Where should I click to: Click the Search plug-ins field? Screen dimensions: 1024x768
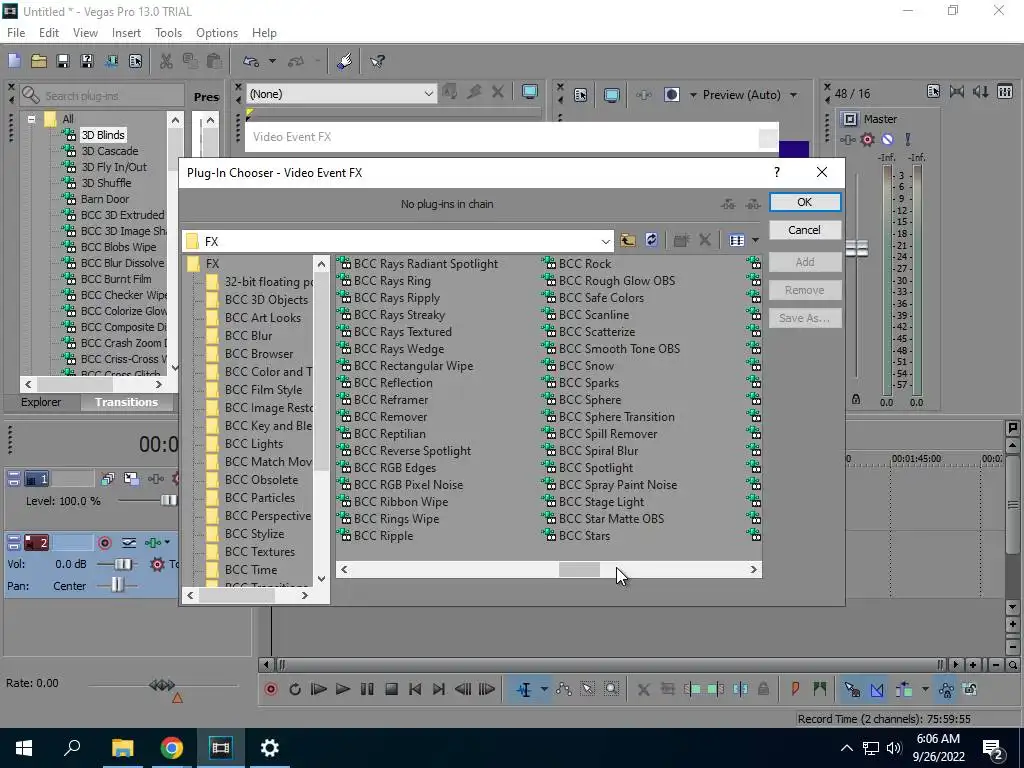pos(102,96)
